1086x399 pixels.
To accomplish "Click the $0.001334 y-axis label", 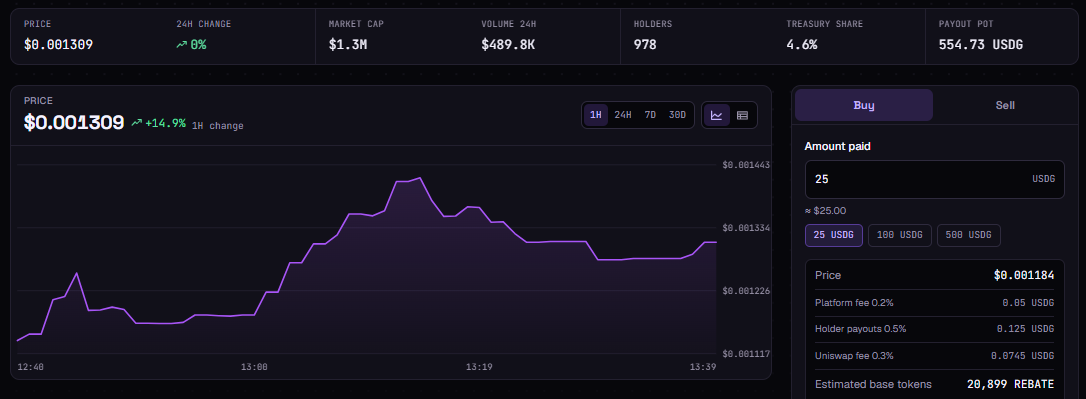I will point(746,228).
